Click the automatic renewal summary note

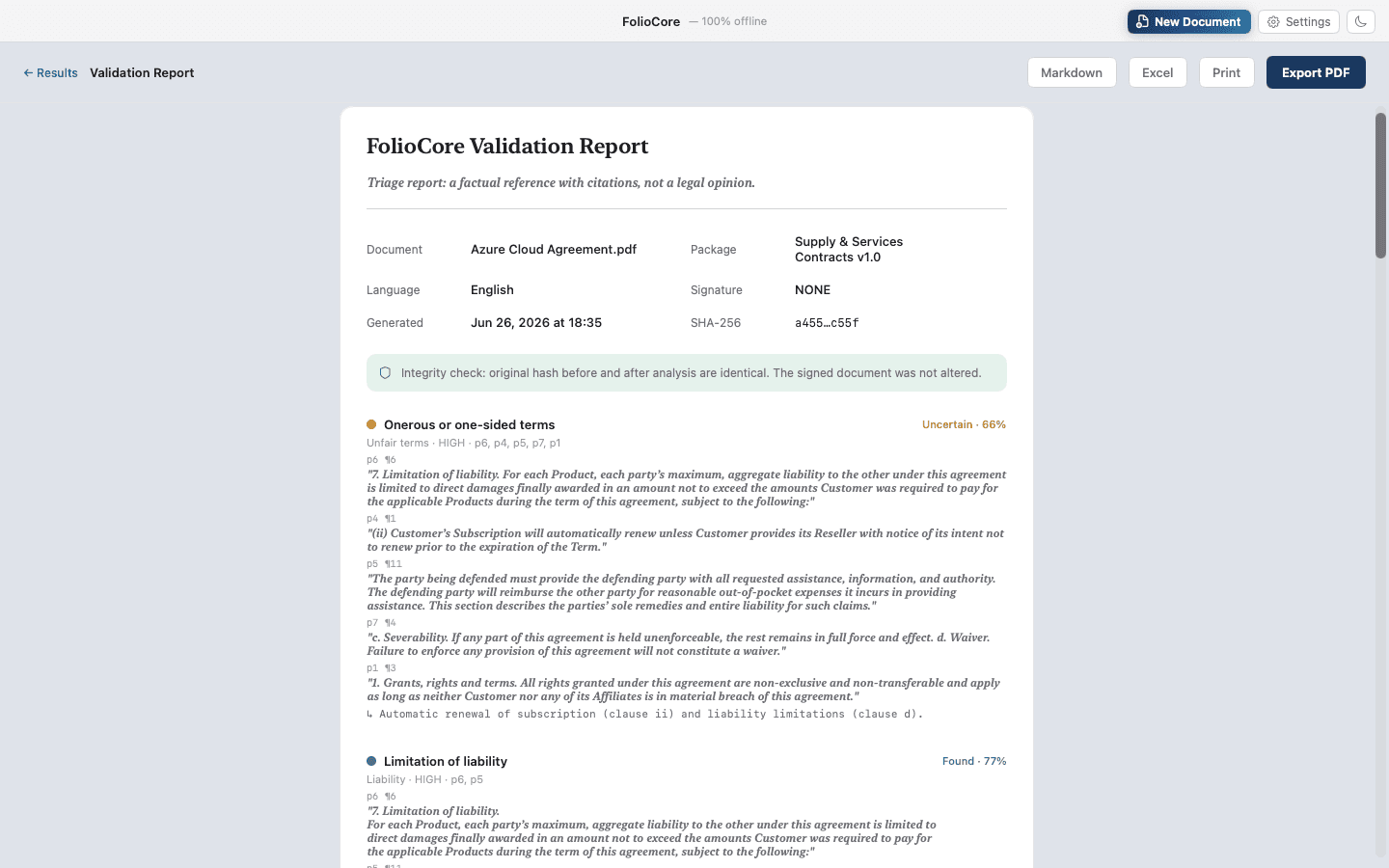645,715
